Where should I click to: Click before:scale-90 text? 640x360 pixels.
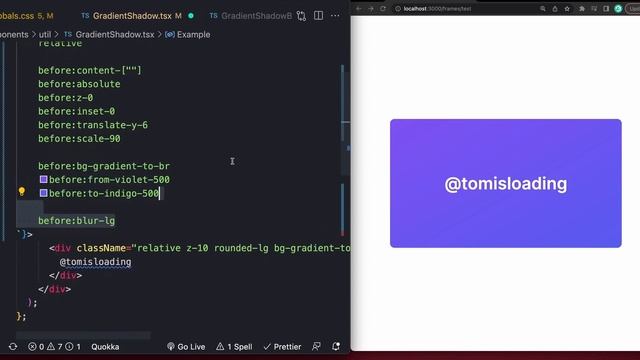click(x=79, y=139)
